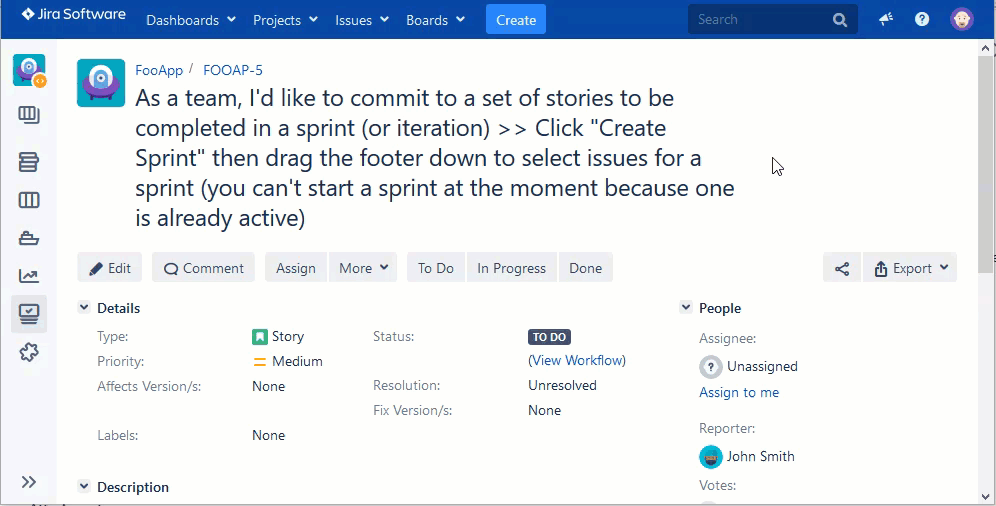Click the Assign to me link

pos(739,392)
